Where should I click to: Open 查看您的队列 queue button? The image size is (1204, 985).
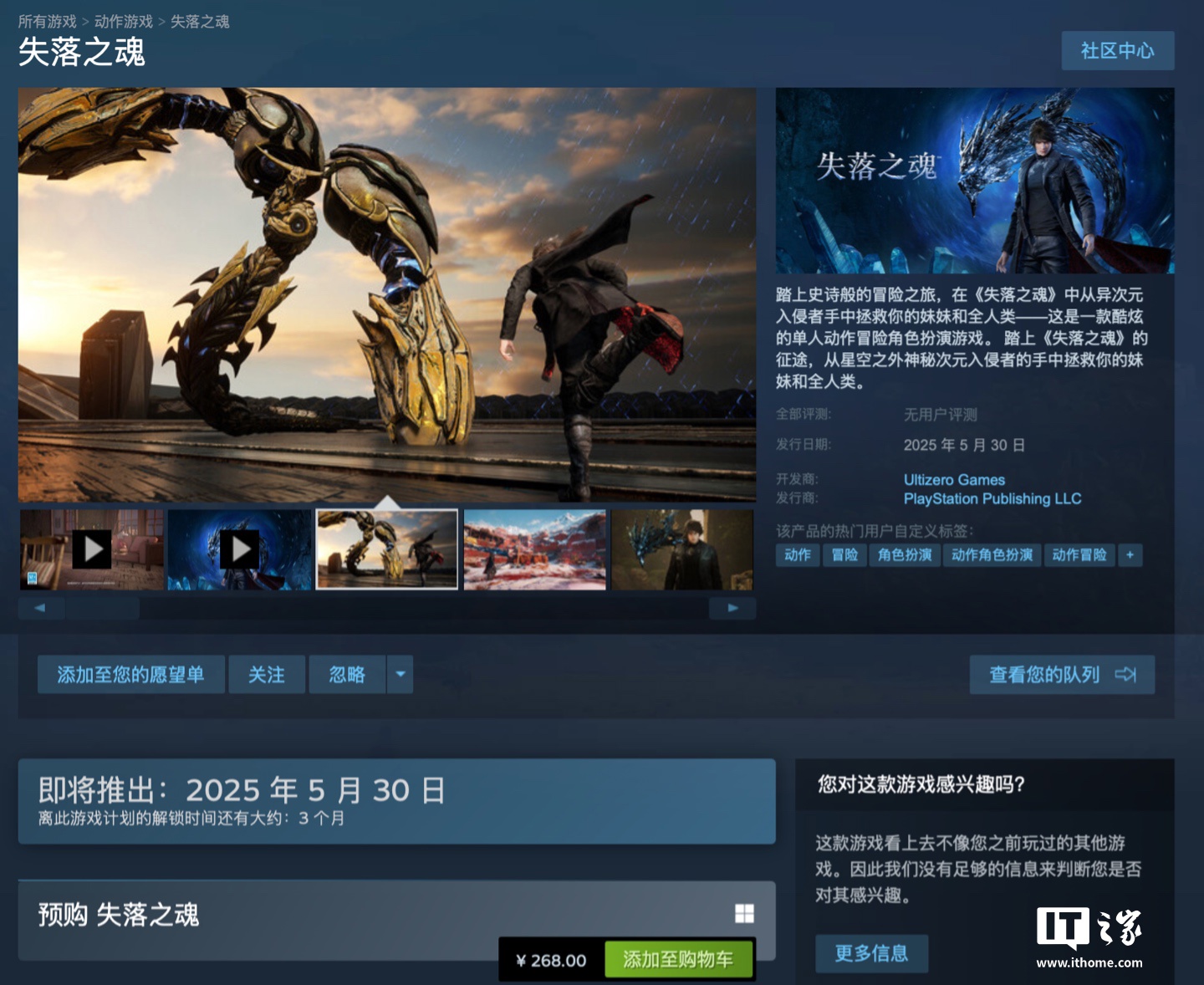click(1062, 675)
